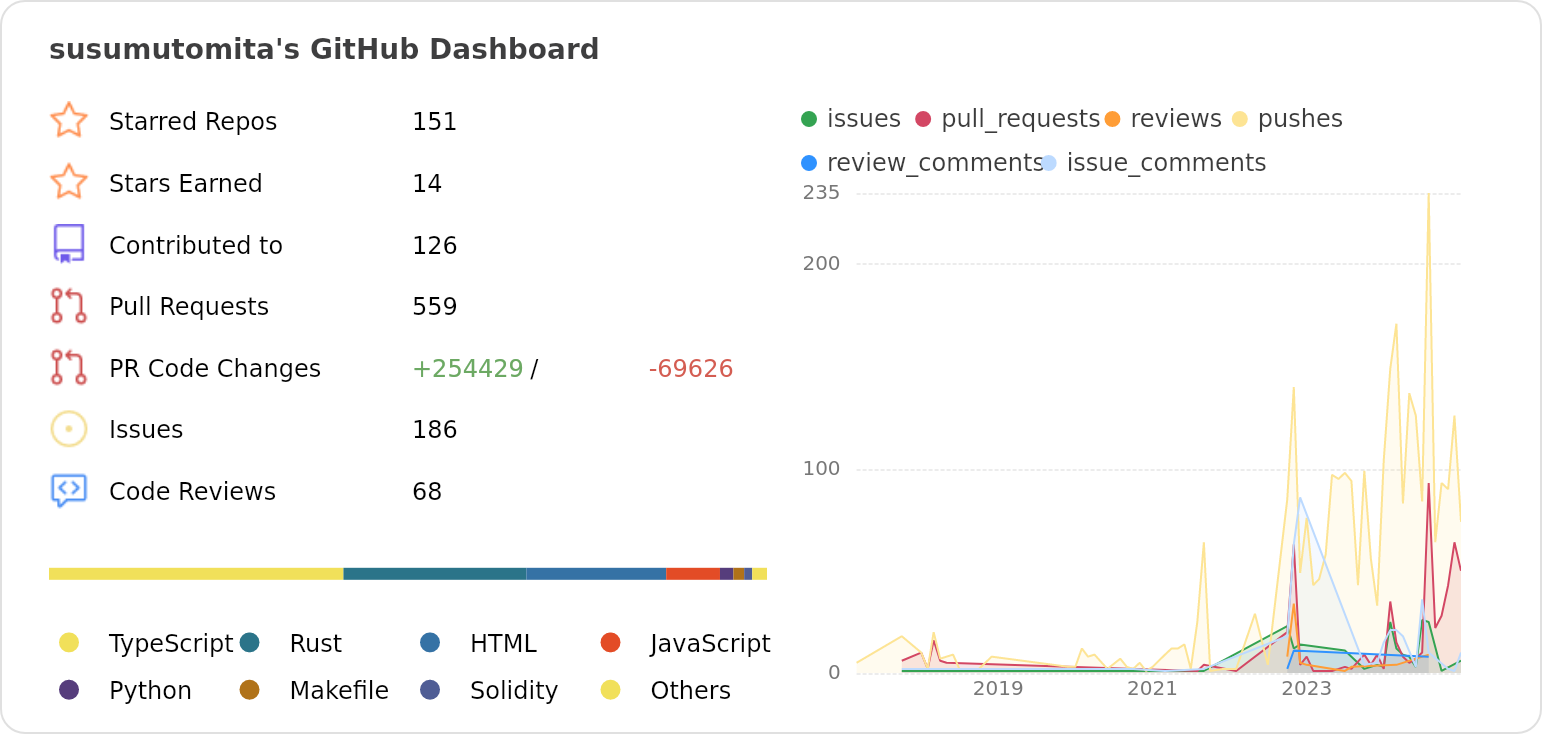The image size is (1542, 734).
Task: Click the 2021 x-axis label
Action: 1152,689
